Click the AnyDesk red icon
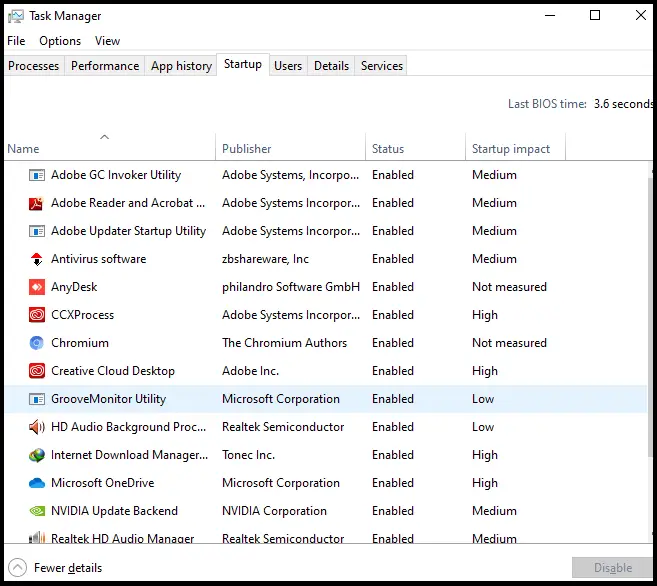This screenshot has height=586, width=657. 37,287
